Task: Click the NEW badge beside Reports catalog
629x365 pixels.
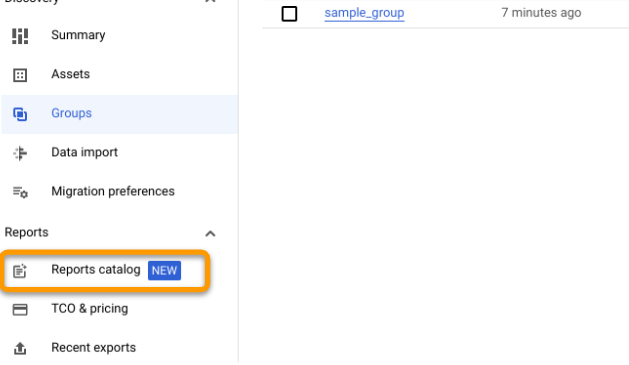Action: (x=164, y=270)
